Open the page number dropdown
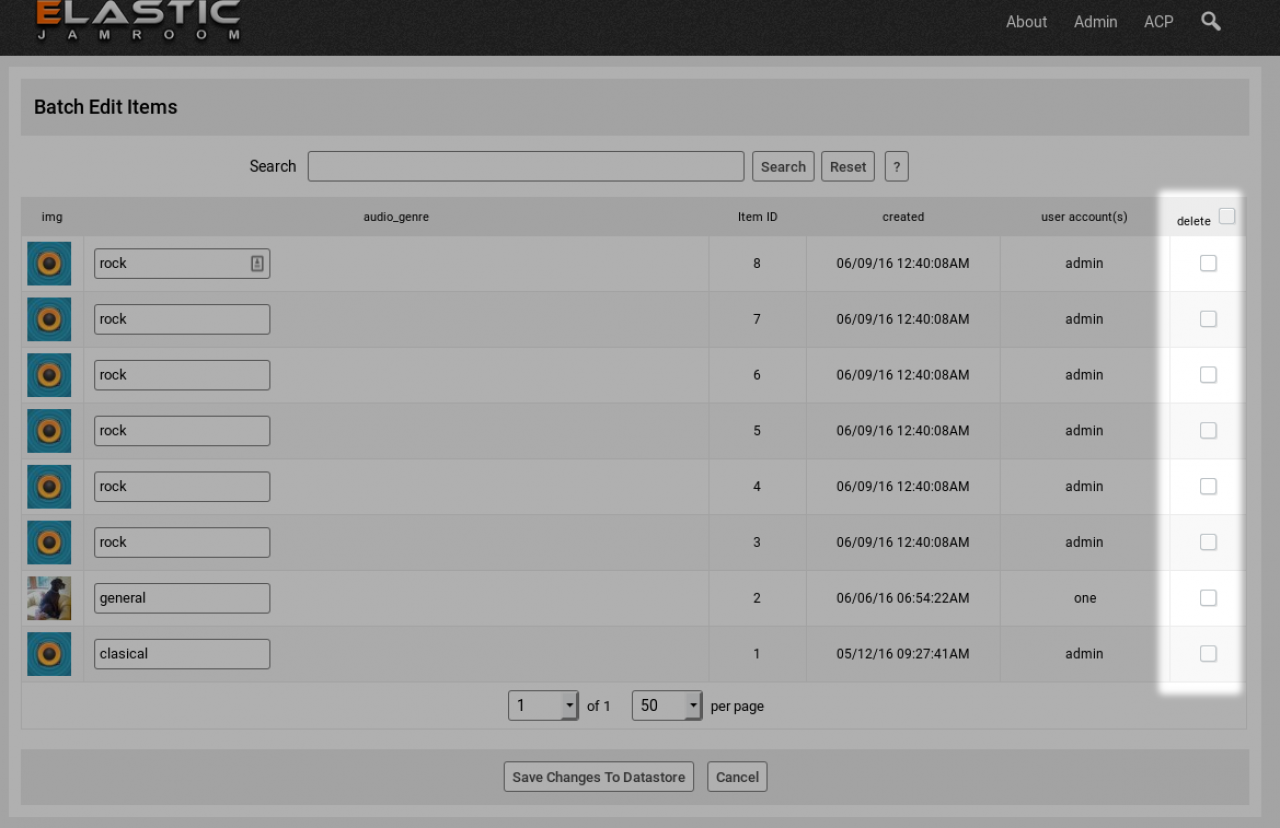This screenshot has width=1280, height=828. click(x=543, y=706)
